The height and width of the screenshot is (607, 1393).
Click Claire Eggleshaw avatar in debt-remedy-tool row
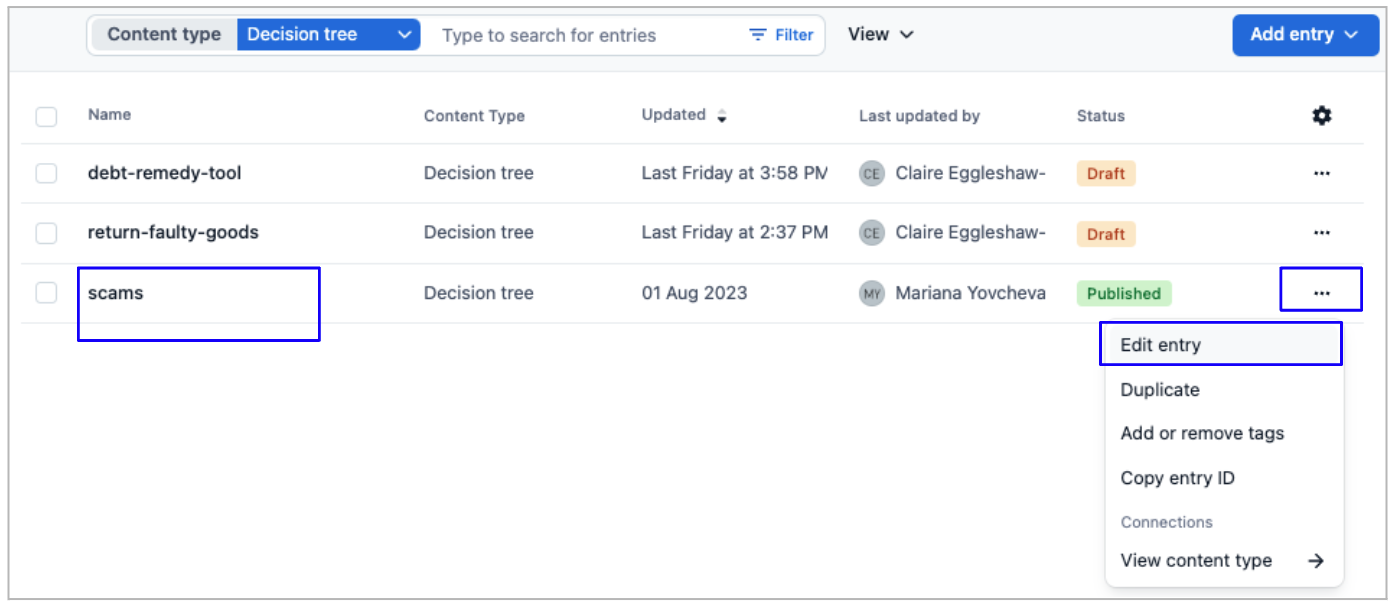pos(872,174)
